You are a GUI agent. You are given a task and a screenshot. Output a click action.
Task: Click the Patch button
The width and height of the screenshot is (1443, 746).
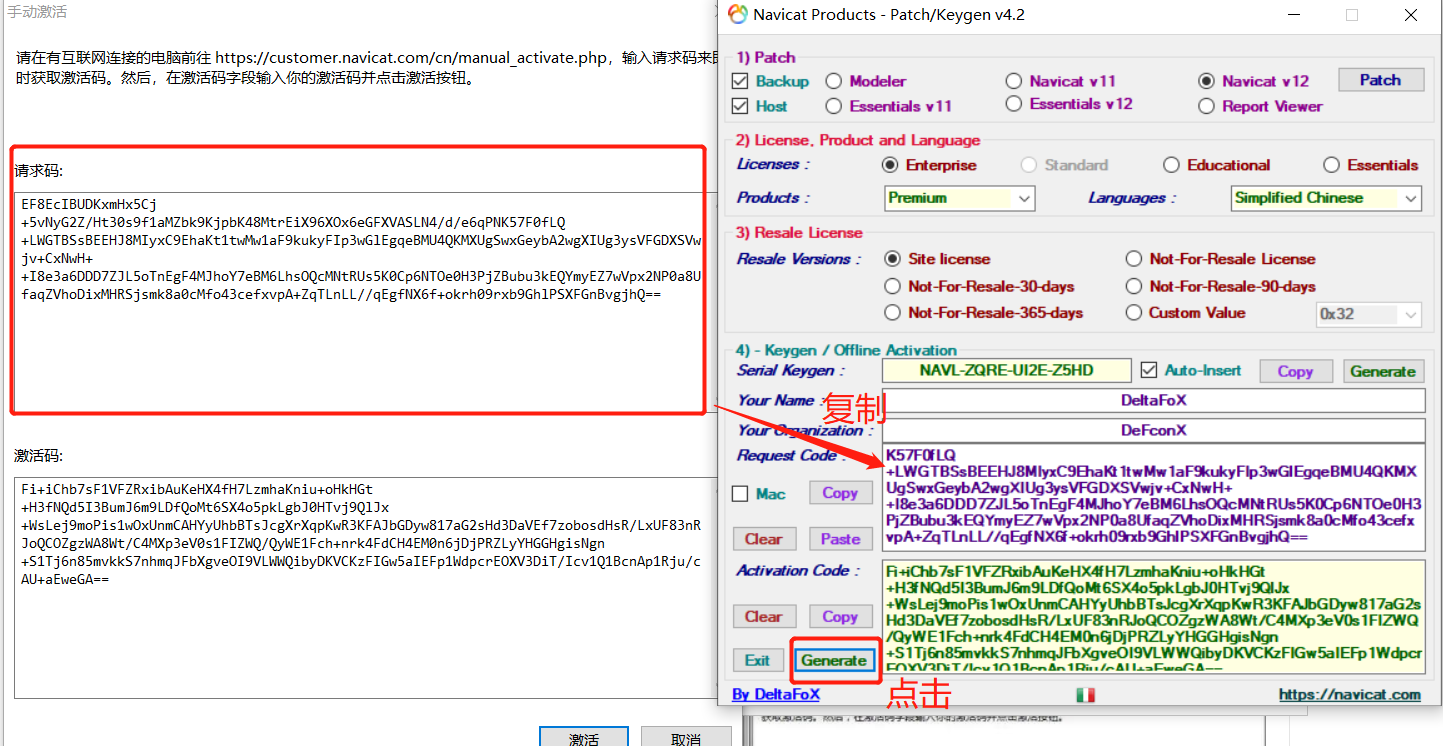coord(1380,80)
